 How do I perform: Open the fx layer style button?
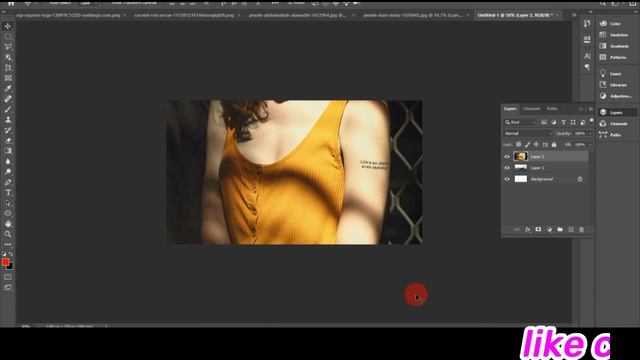[x=528, y=230]
